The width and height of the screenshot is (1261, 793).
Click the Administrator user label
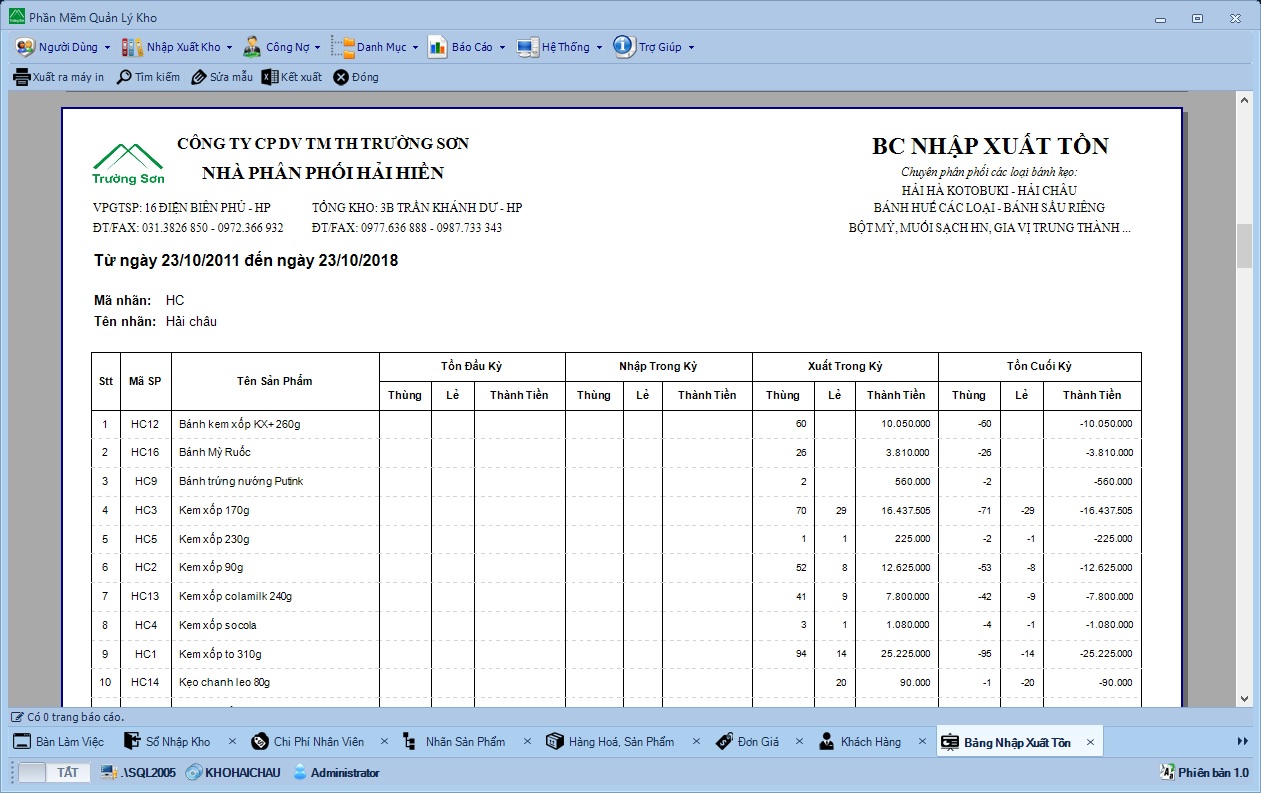(344, 772)
